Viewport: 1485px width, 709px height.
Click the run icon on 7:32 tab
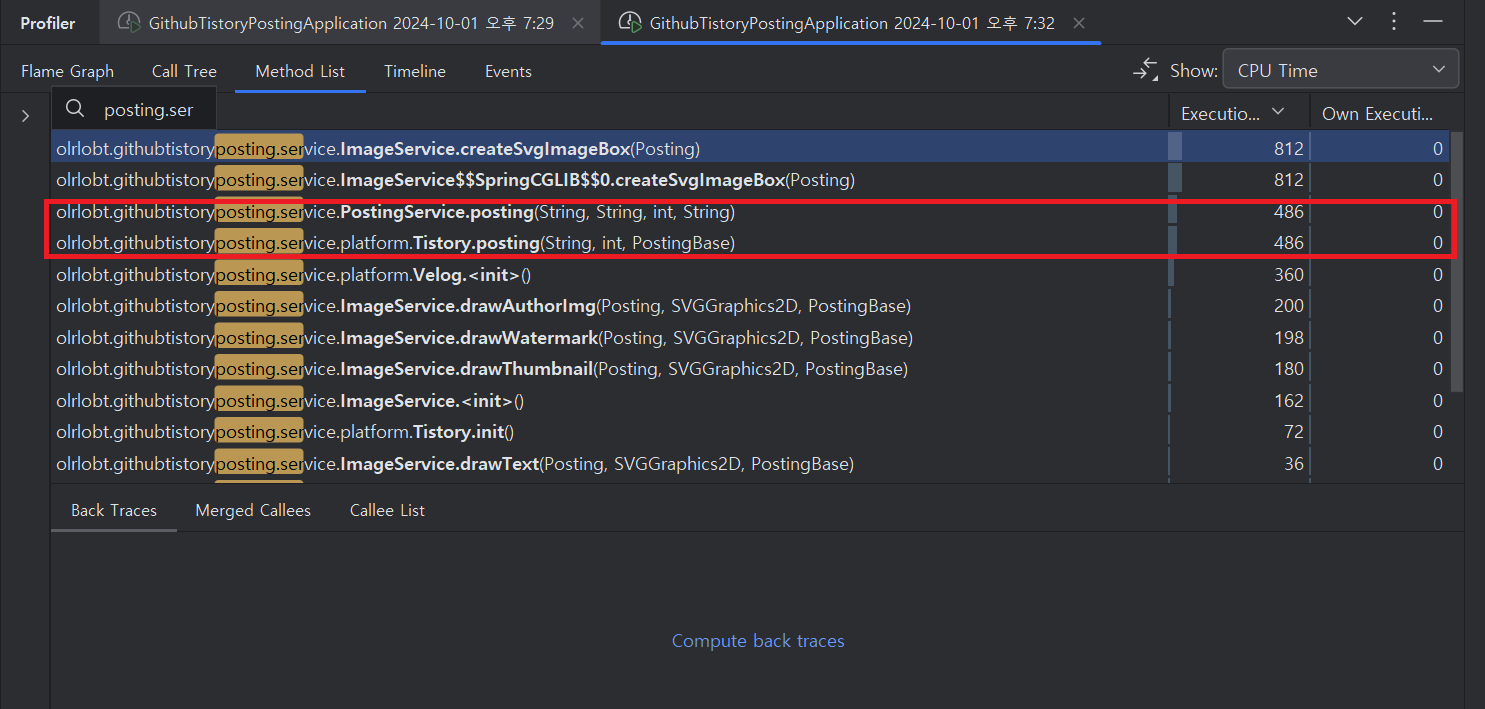click(629, 23)
